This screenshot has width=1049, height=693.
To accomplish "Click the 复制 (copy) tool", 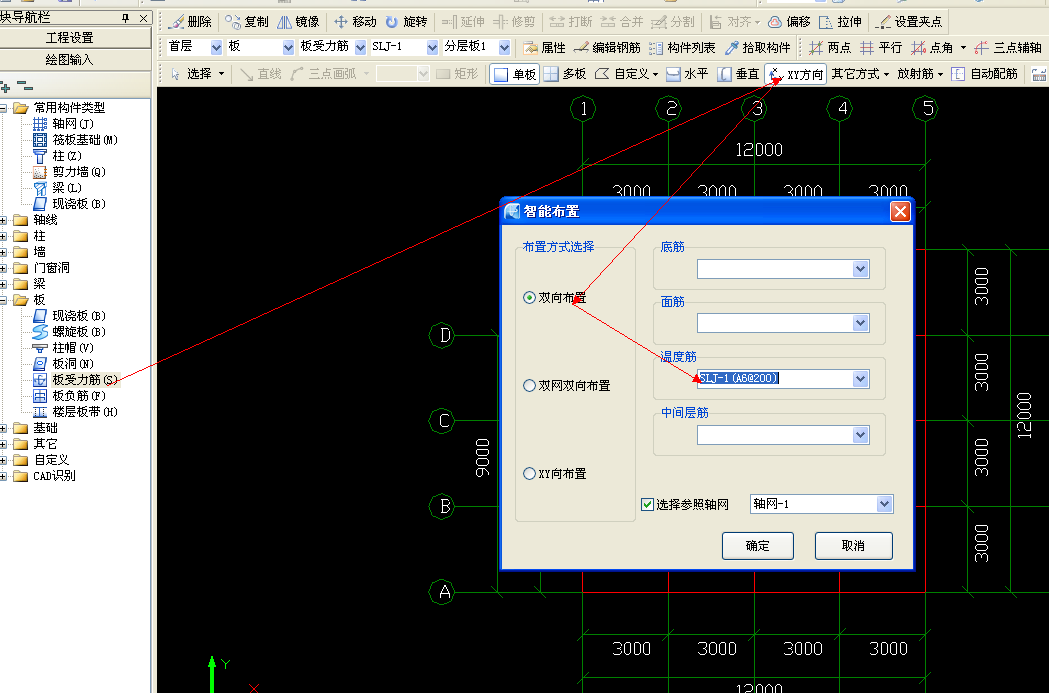I will (247, 22).
